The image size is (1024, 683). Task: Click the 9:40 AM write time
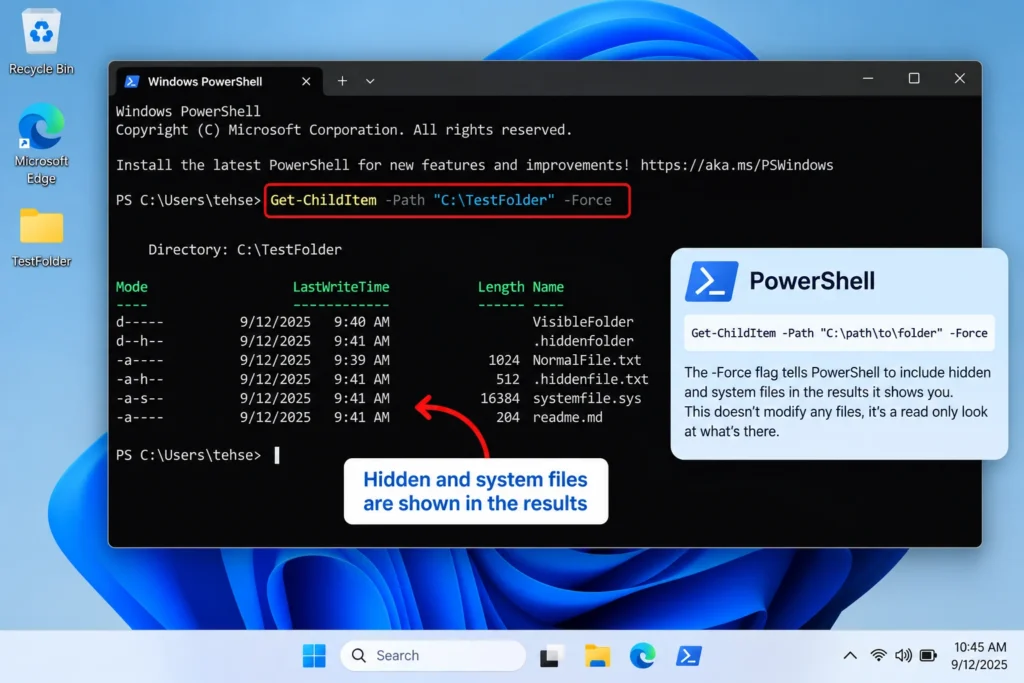[x=361, y=322]
